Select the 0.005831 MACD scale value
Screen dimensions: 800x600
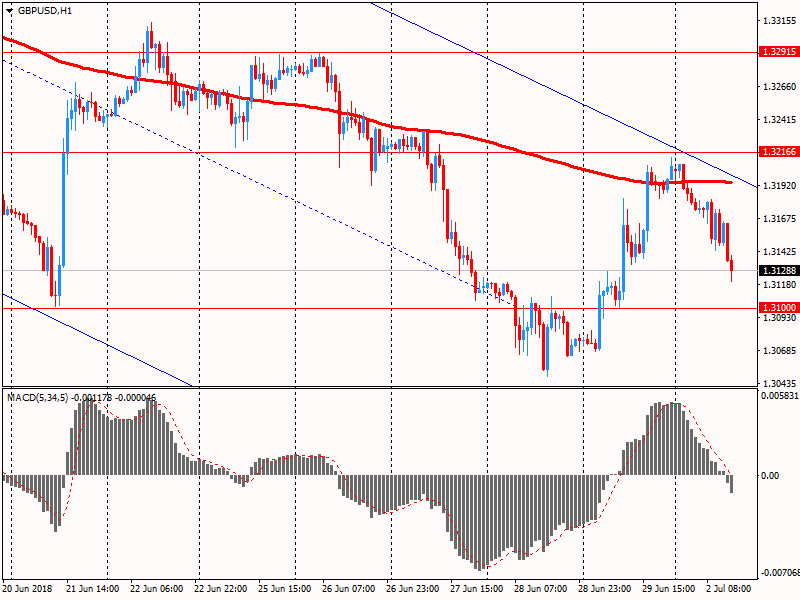click(x=780, y=395)
